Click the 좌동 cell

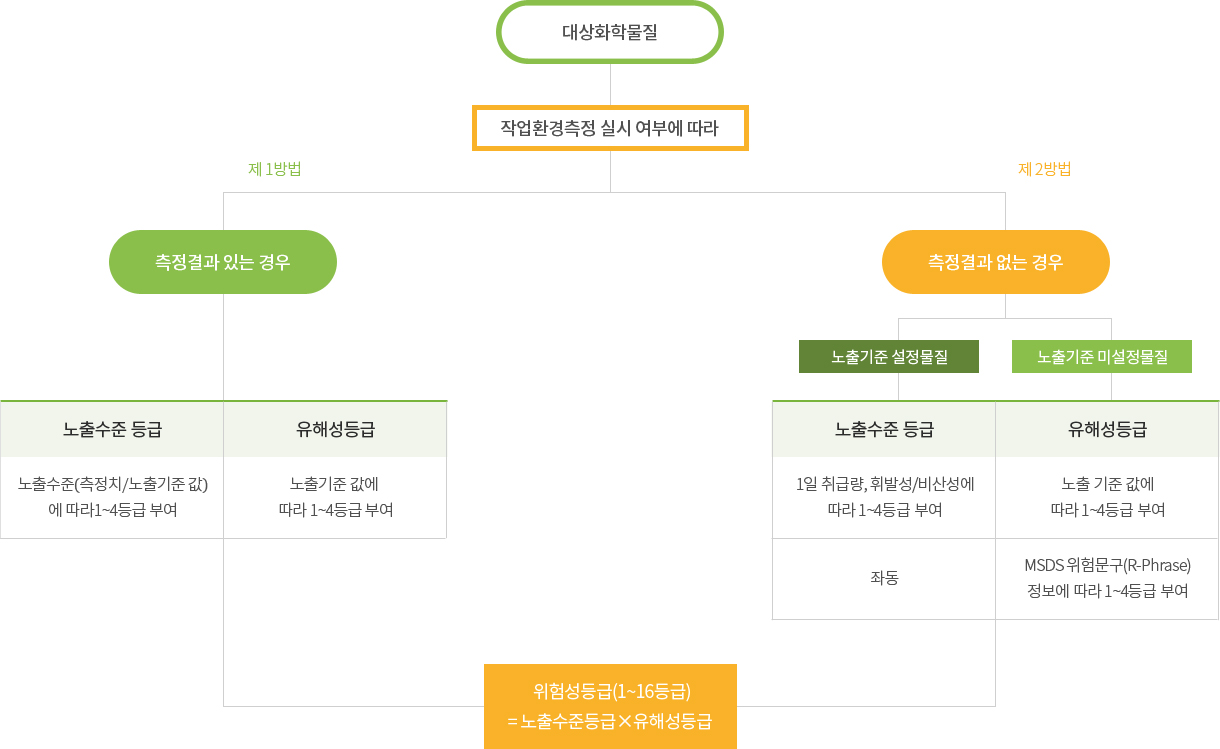[884, 578]
